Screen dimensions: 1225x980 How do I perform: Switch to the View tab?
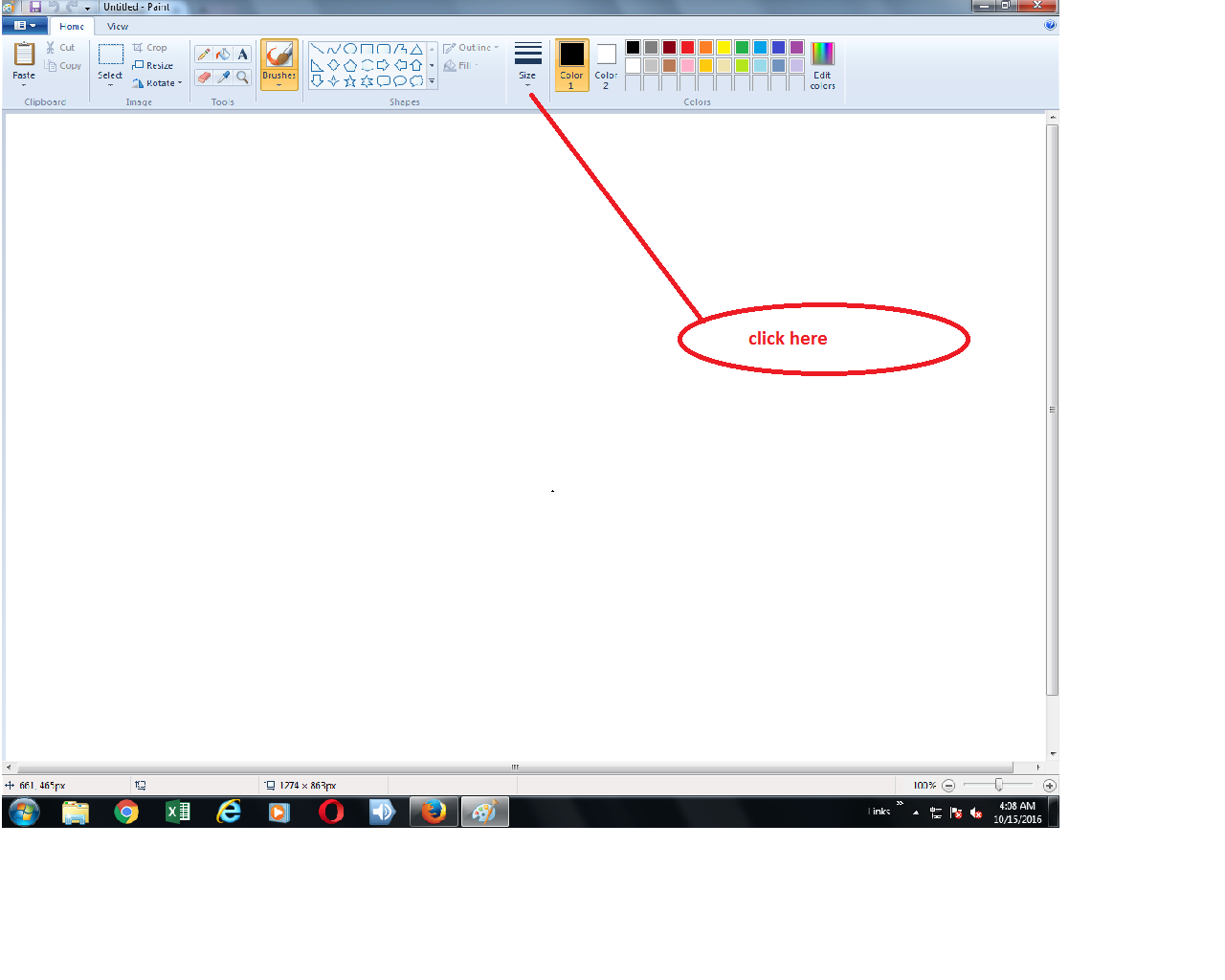(x=117, y=26)
